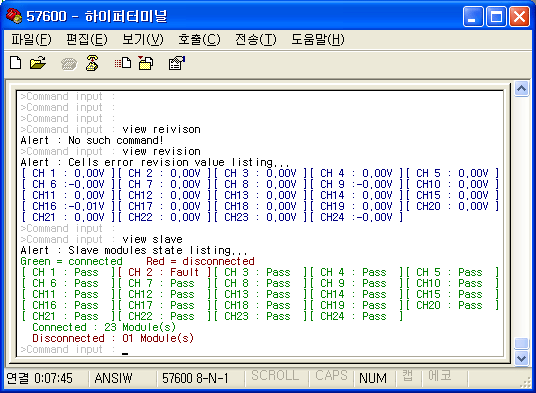Maximize the HyperTerminal window
This screenshot has height=393, width=536.
[x=496, y=16]
